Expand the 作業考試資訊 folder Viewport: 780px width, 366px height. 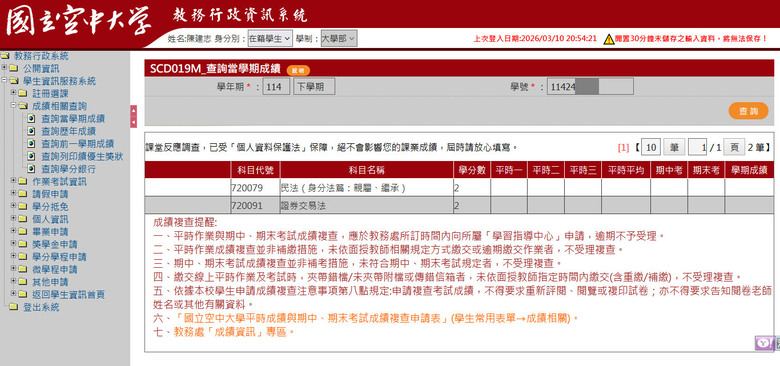tap(13, 182)
